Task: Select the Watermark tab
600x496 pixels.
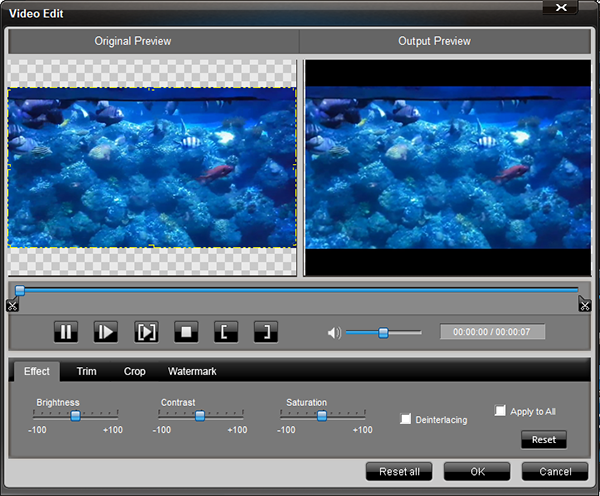Action: 192,371
